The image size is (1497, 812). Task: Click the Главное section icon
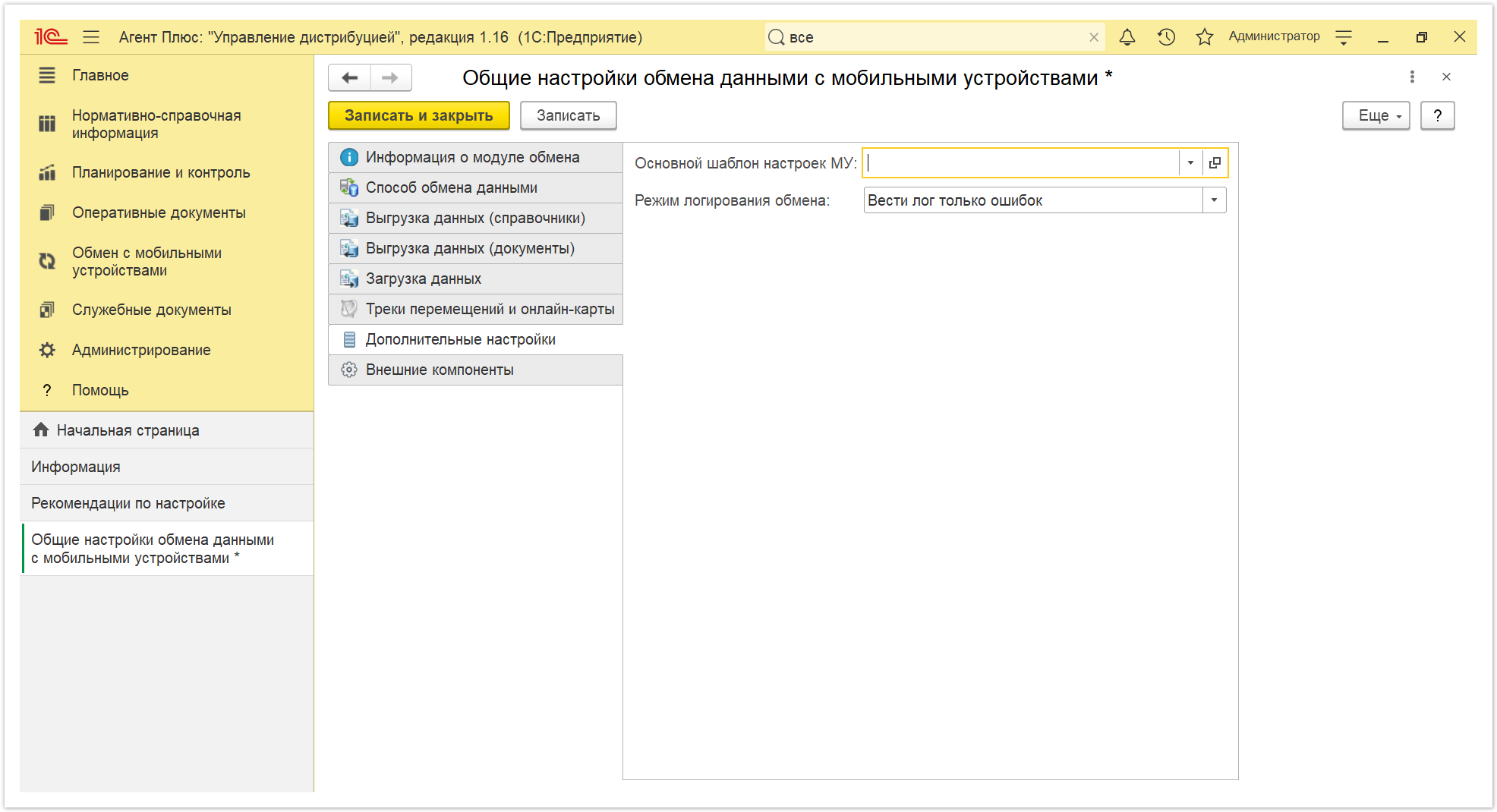(x=47, y=75)
